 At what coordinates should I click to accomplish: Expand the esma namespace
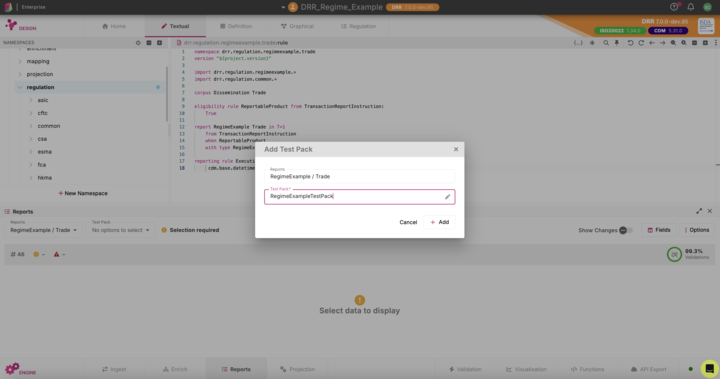31,152
